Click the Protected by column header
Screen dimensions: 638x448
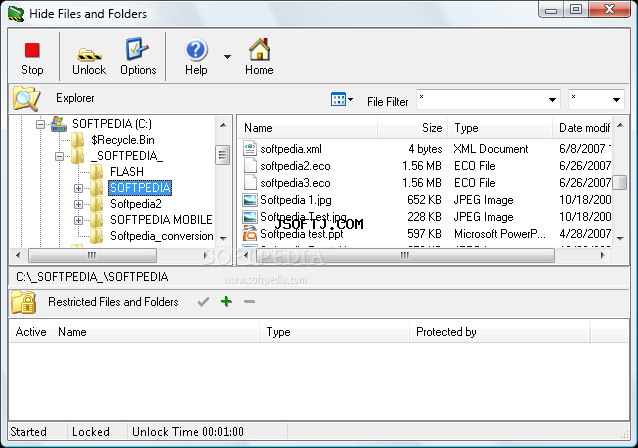click(500, 332)
